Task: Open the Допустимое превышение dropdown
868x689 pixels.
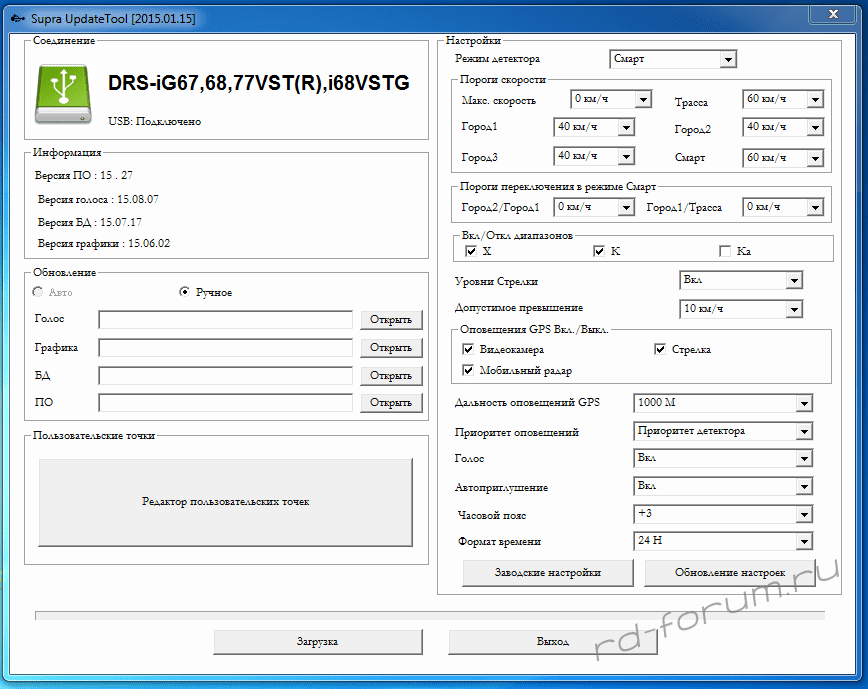Action: 741,309
